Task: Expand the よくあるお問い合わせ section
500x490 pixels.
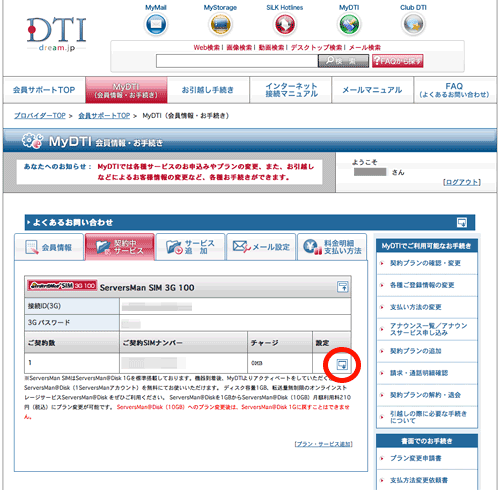Action: (462, 222)
